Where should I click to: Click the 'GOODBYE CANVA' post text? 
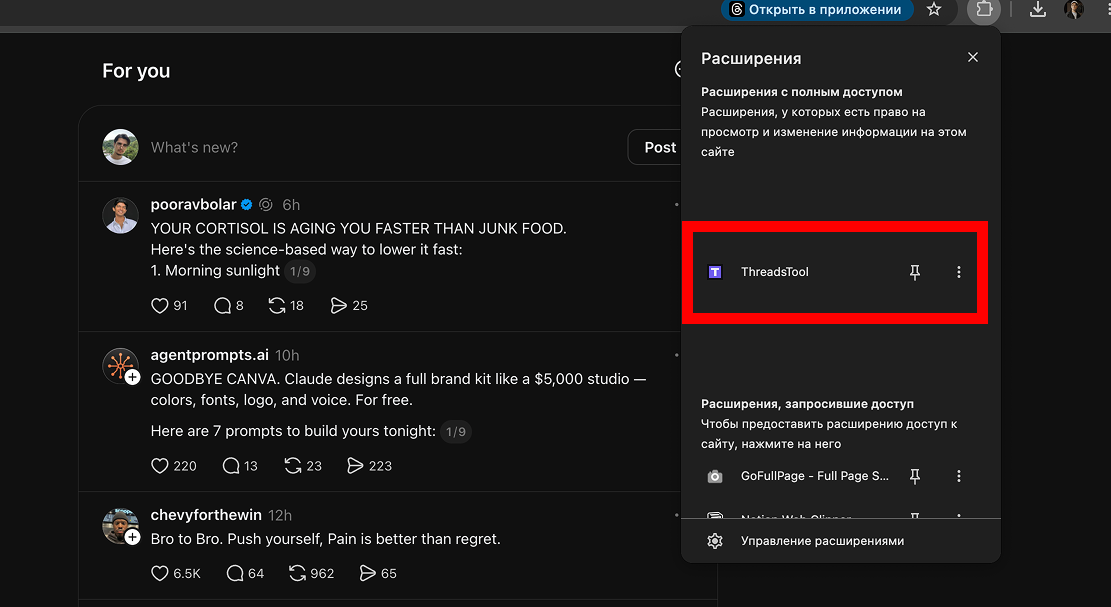click(398, 390)
